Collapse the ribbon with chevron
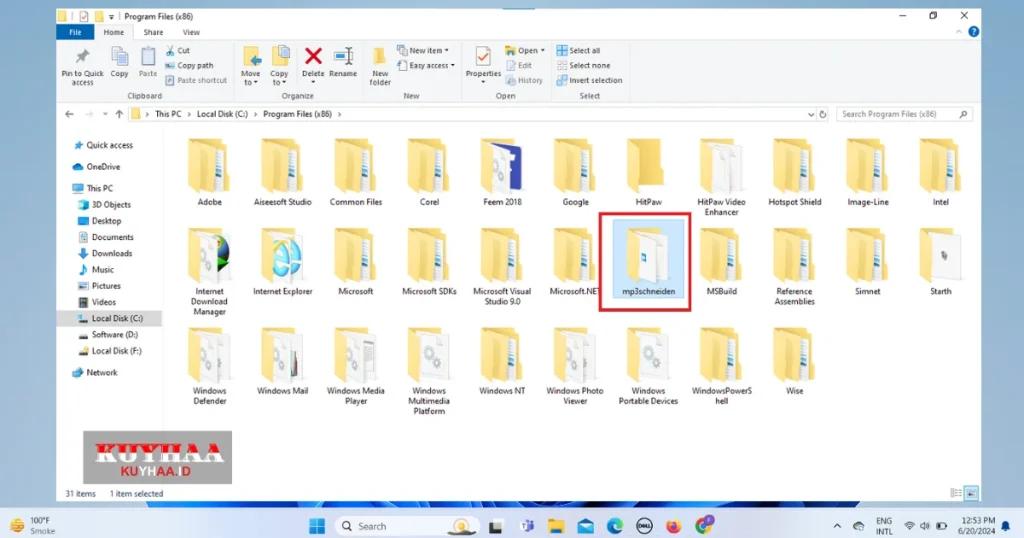The height and width of the screenshot is (538, 1024). point(959,32)
